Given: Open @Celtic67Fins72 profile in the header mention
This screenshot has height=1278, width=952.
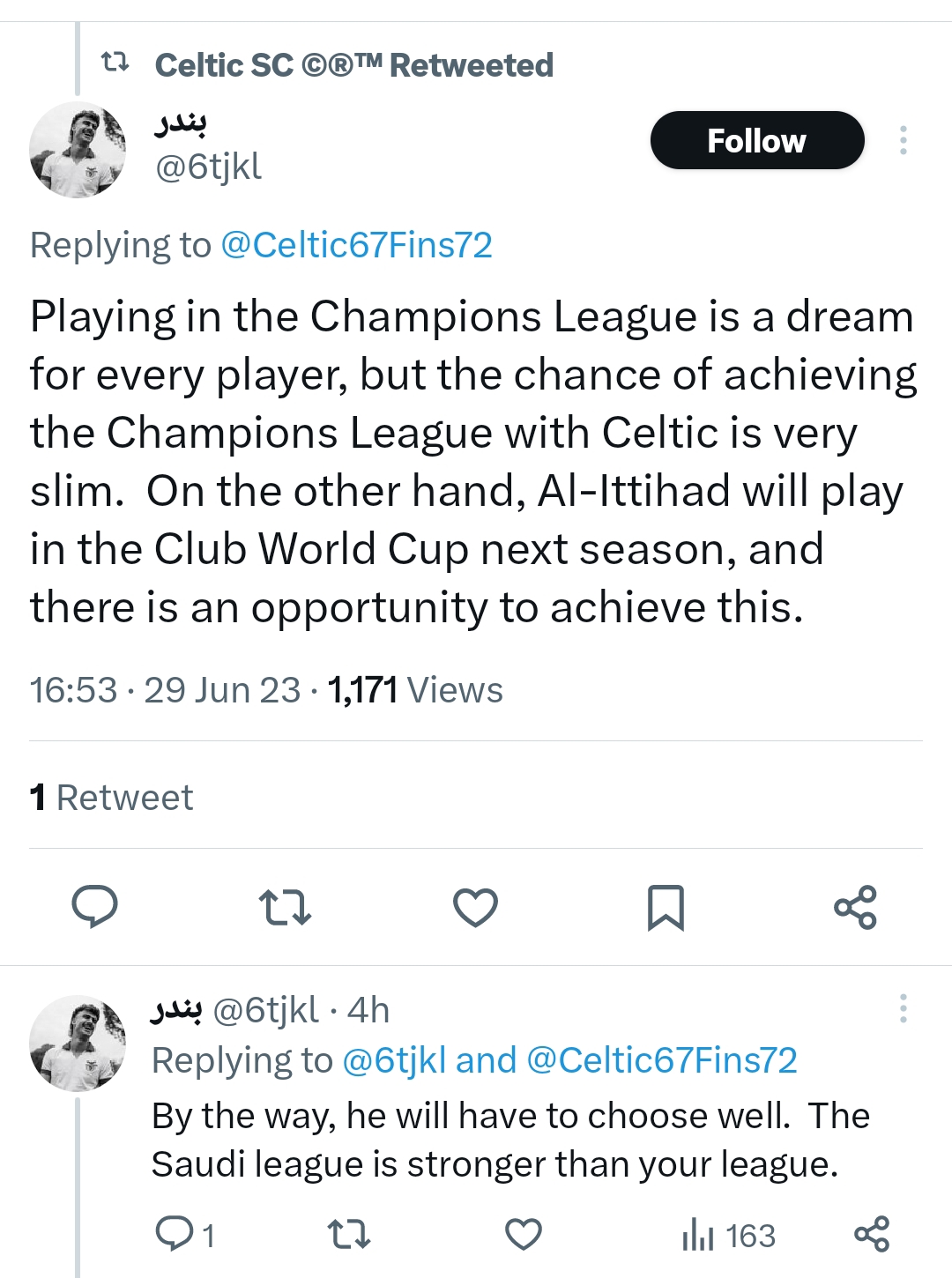Looking at the screenshot, I should point(356,245).
